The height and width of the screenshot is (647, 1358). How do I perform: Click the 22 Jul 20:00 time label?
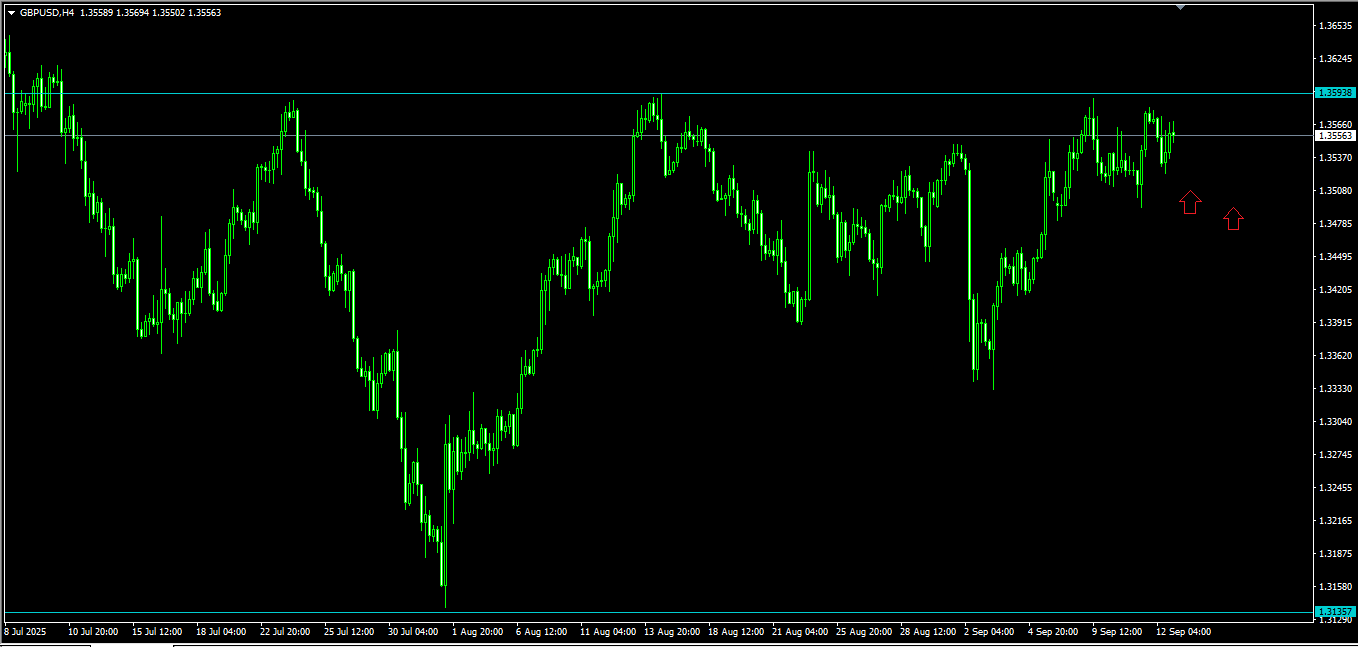coord(285,632)
